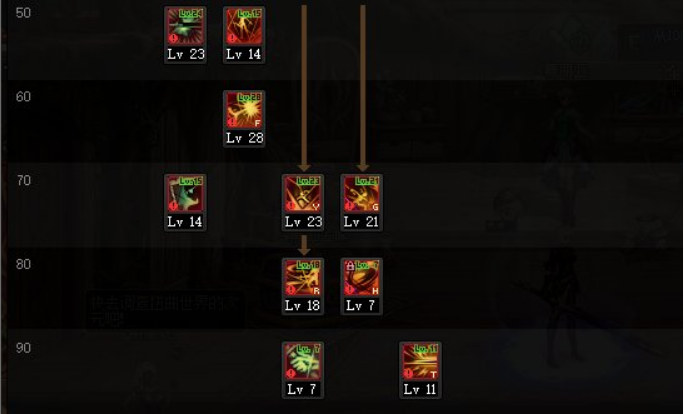Click the red lightning Lv 14 skill in row 50
Screen dimensions: 684x414
coord(244,35)
